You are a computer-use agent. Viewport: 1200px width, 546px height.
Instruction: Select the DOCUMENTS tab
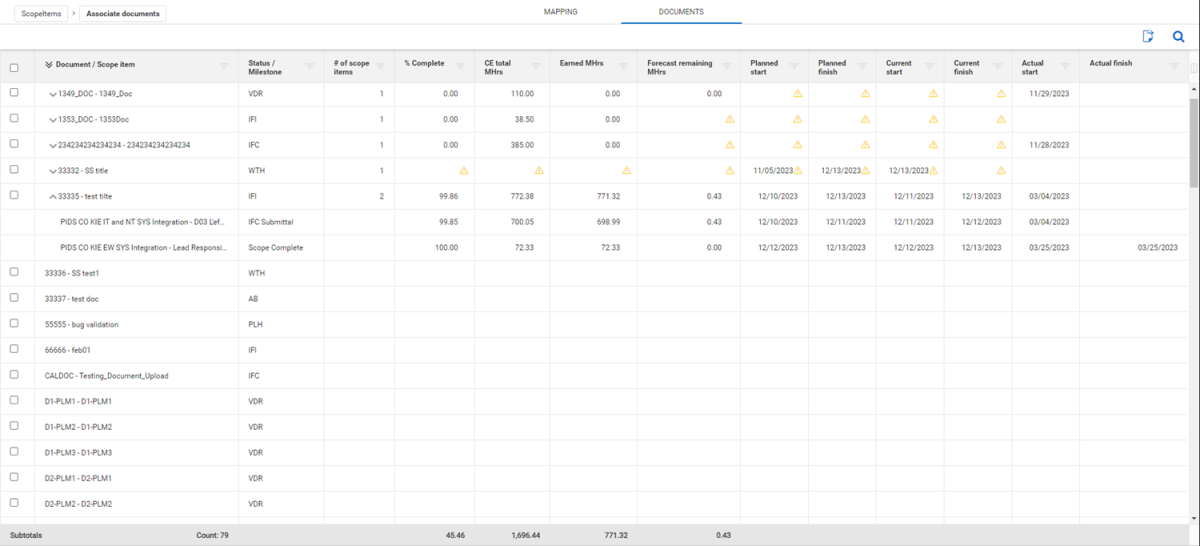[x=681, y=12]
